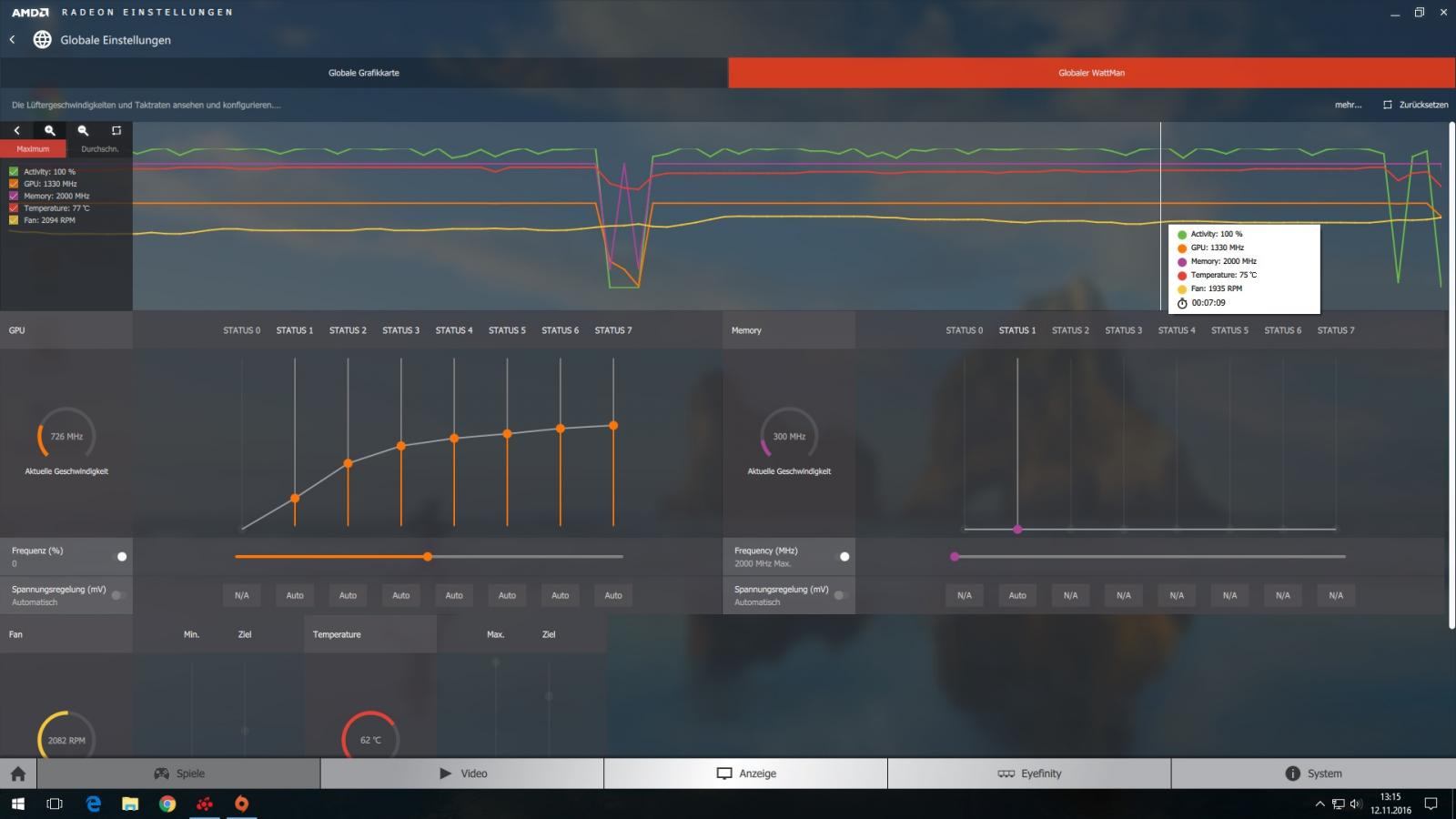Open the Eyefinity section
The height and width of the screenshot is (819, 1456).
click(1029, 773)
